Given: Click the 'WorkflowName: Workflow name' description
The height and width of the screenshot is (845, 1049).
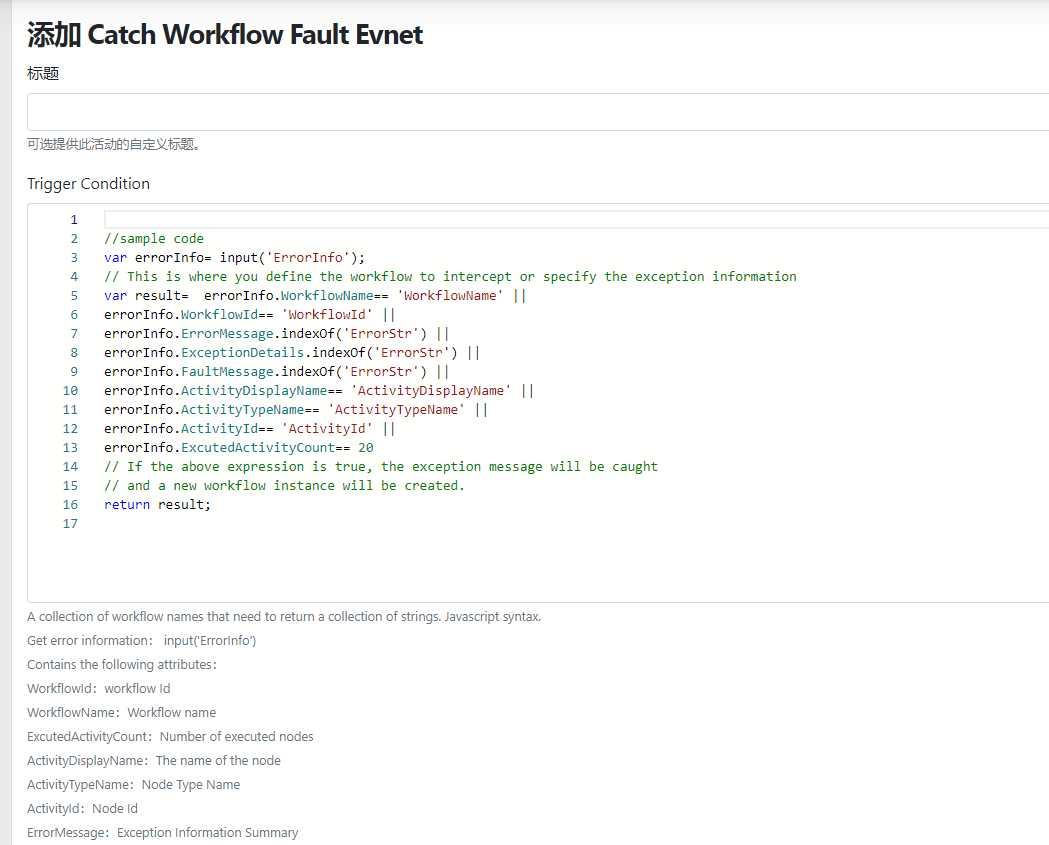Looking at the screenshot, I should click(122, 713).
